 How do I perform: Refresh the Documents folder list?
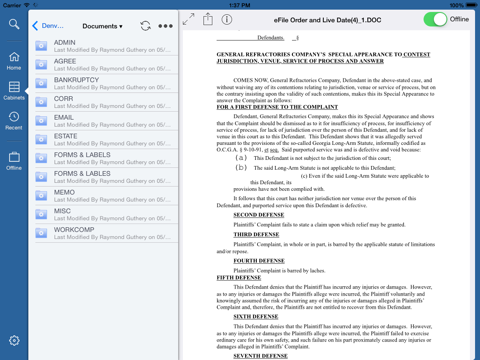tap(145, 26)
